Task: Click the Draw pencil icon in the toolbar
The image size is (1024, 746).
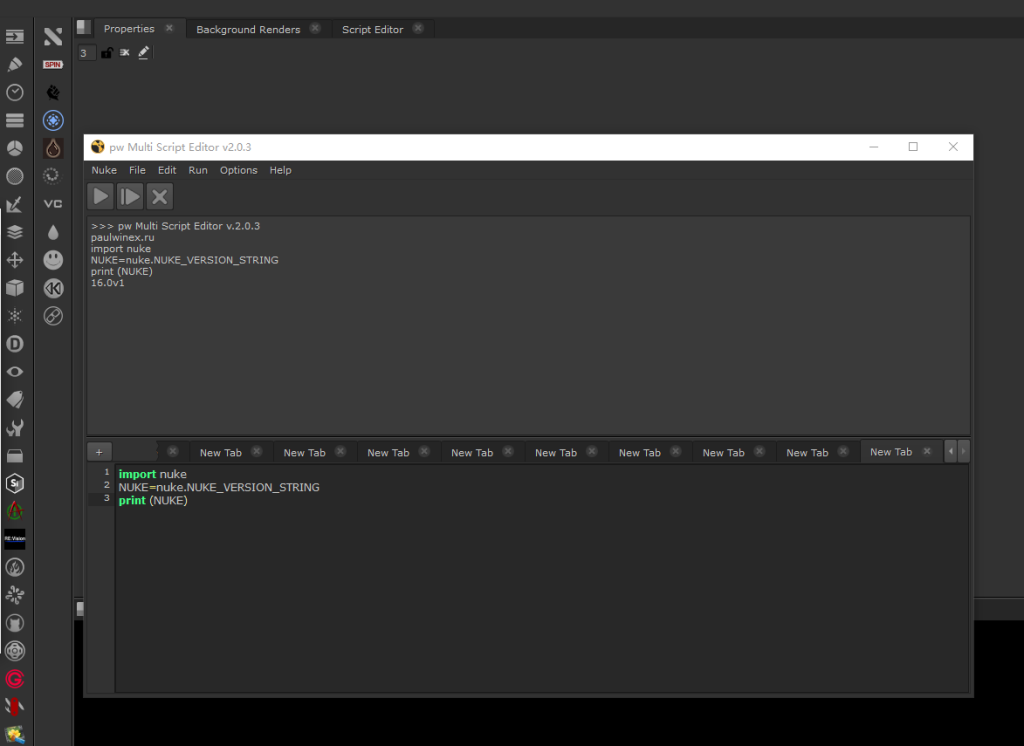Action: click(x=15, y=64)
